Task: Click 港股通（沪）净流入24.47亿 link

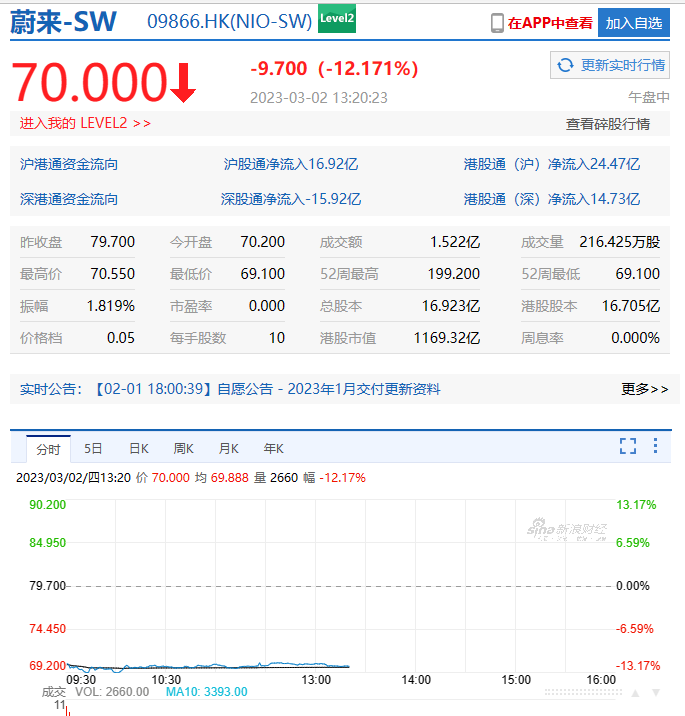Action: click(552, 164)
